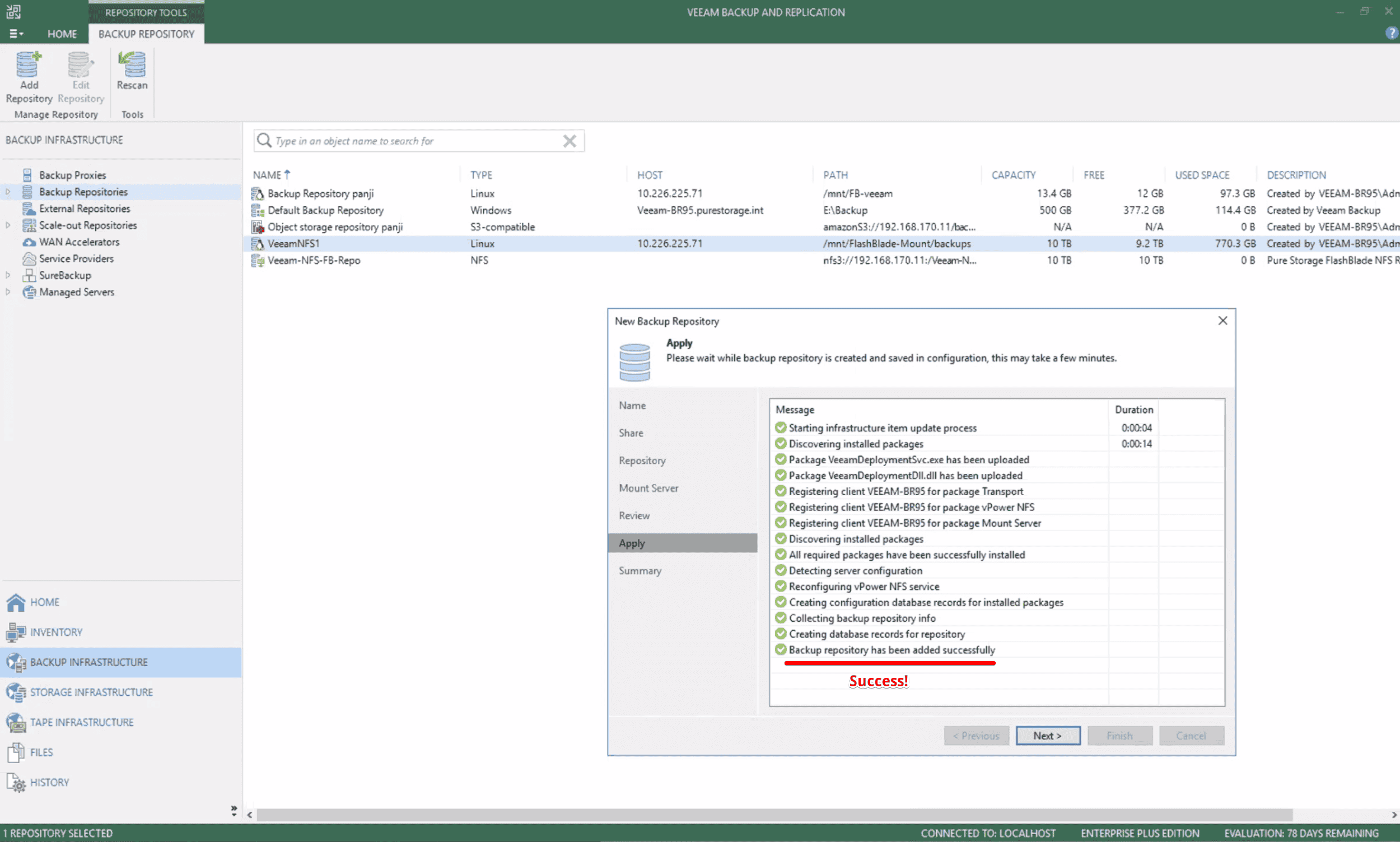Click the "Veeam-BR95.purestorage.int" host cell

[699, 210]
